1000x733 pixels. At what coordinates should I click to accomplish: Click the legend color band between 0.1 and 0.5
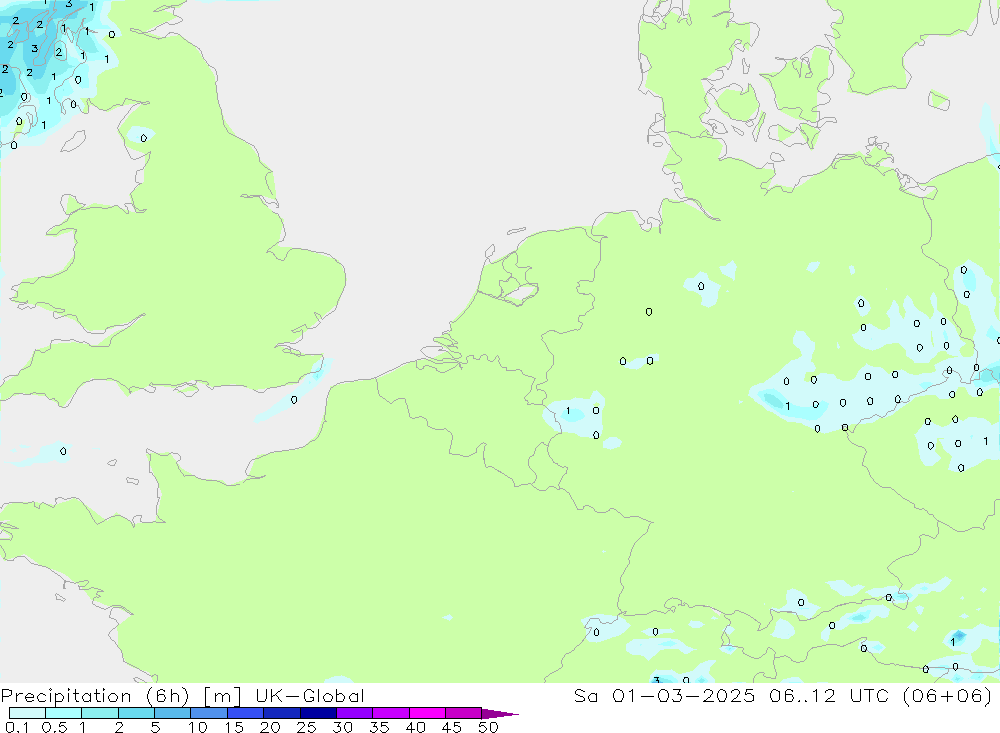[27, 713]
